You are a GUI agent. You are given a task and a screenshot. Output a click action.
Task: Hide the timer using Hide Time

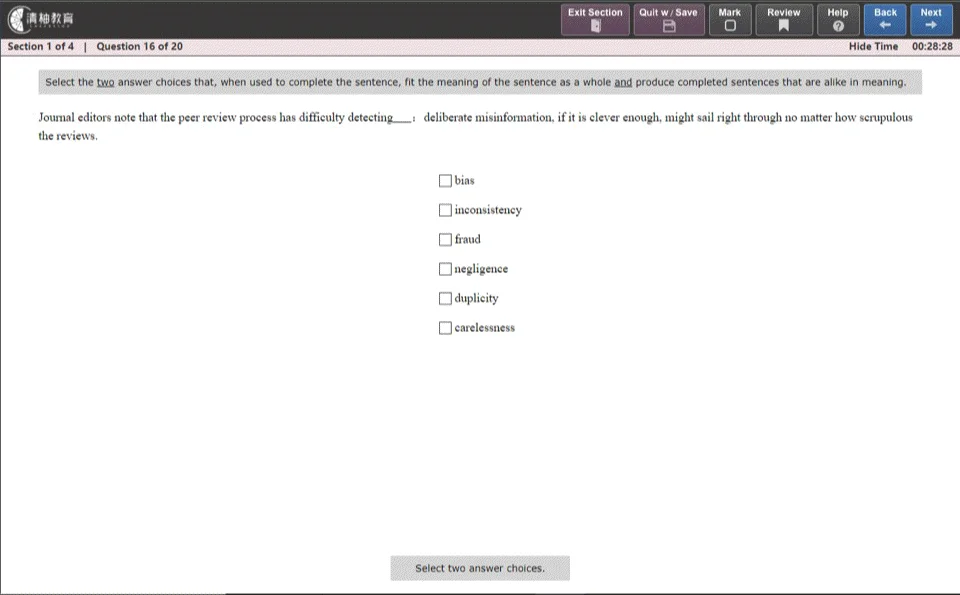(x=873, y=47)
